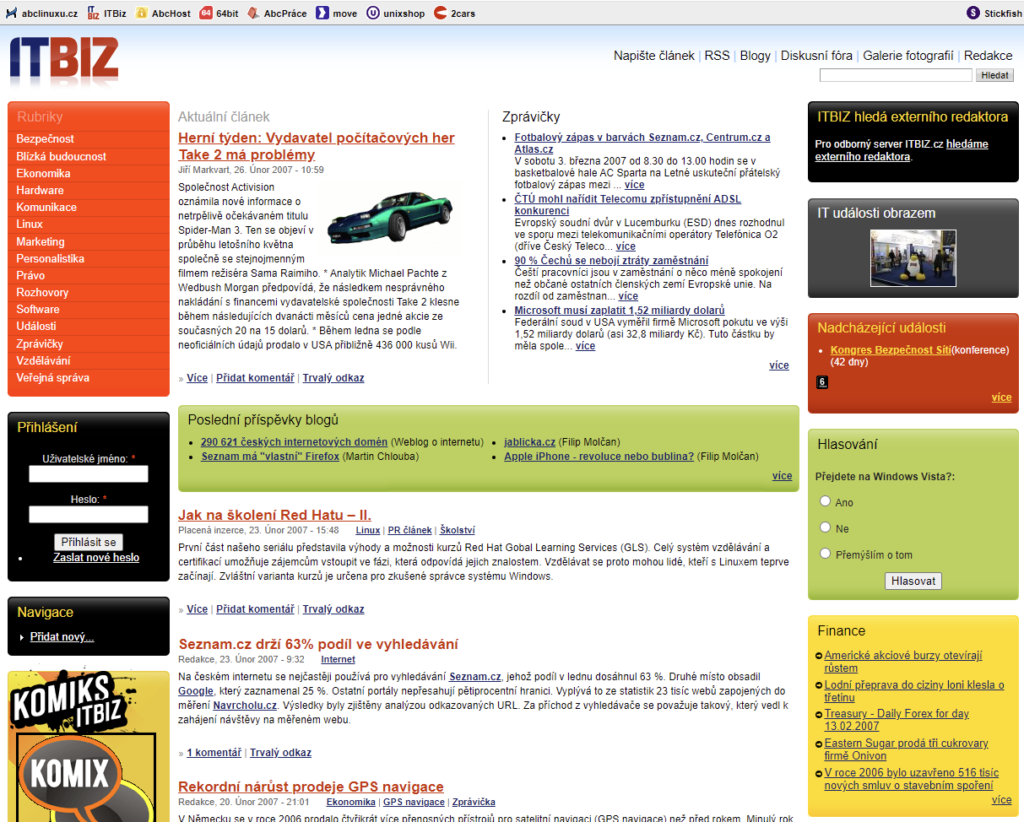Click the AbcHost lock icon
This screenshot has width=1024, height=822.
[x=142, y=13]
